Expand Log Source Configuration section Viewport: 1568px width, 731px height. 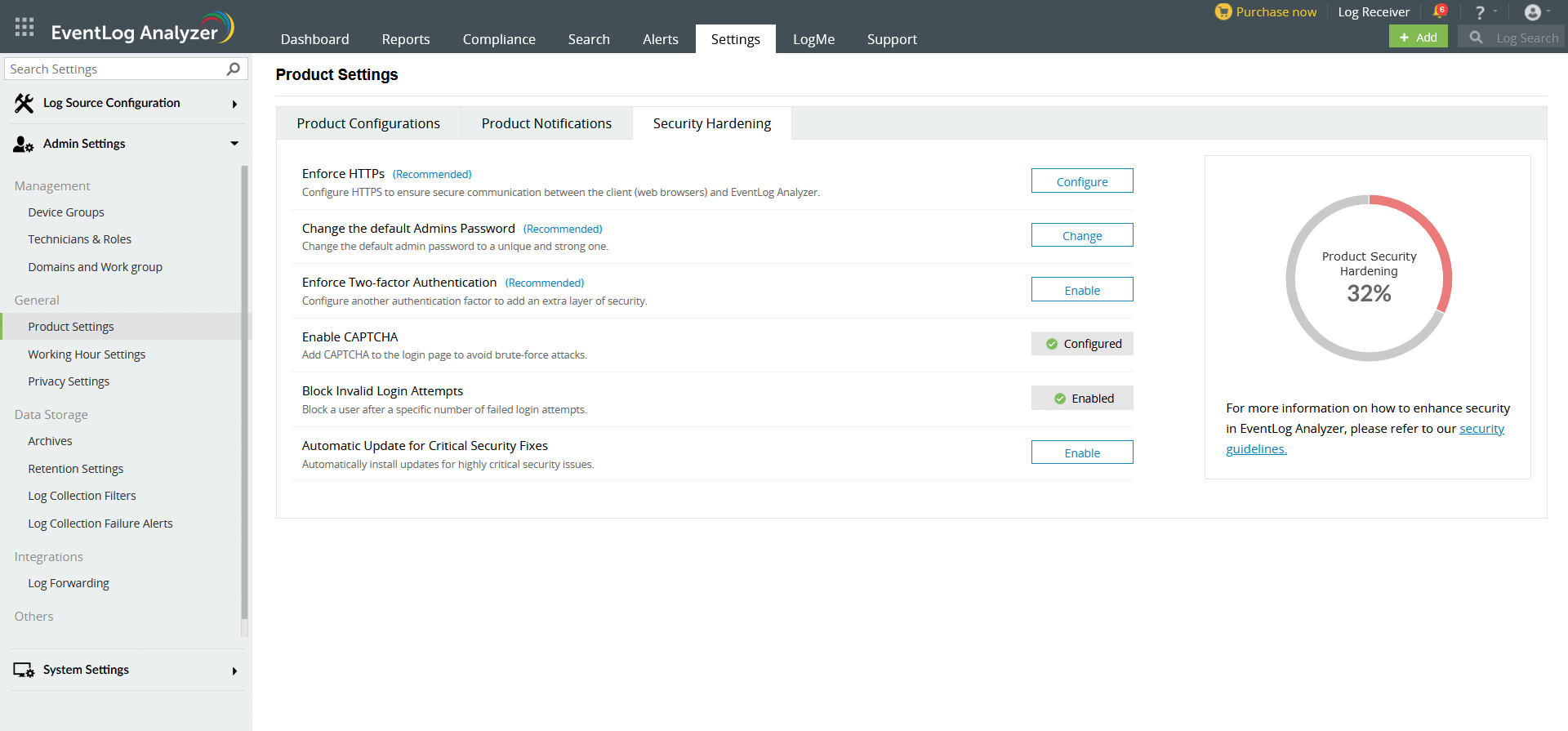tap(234, 104)
